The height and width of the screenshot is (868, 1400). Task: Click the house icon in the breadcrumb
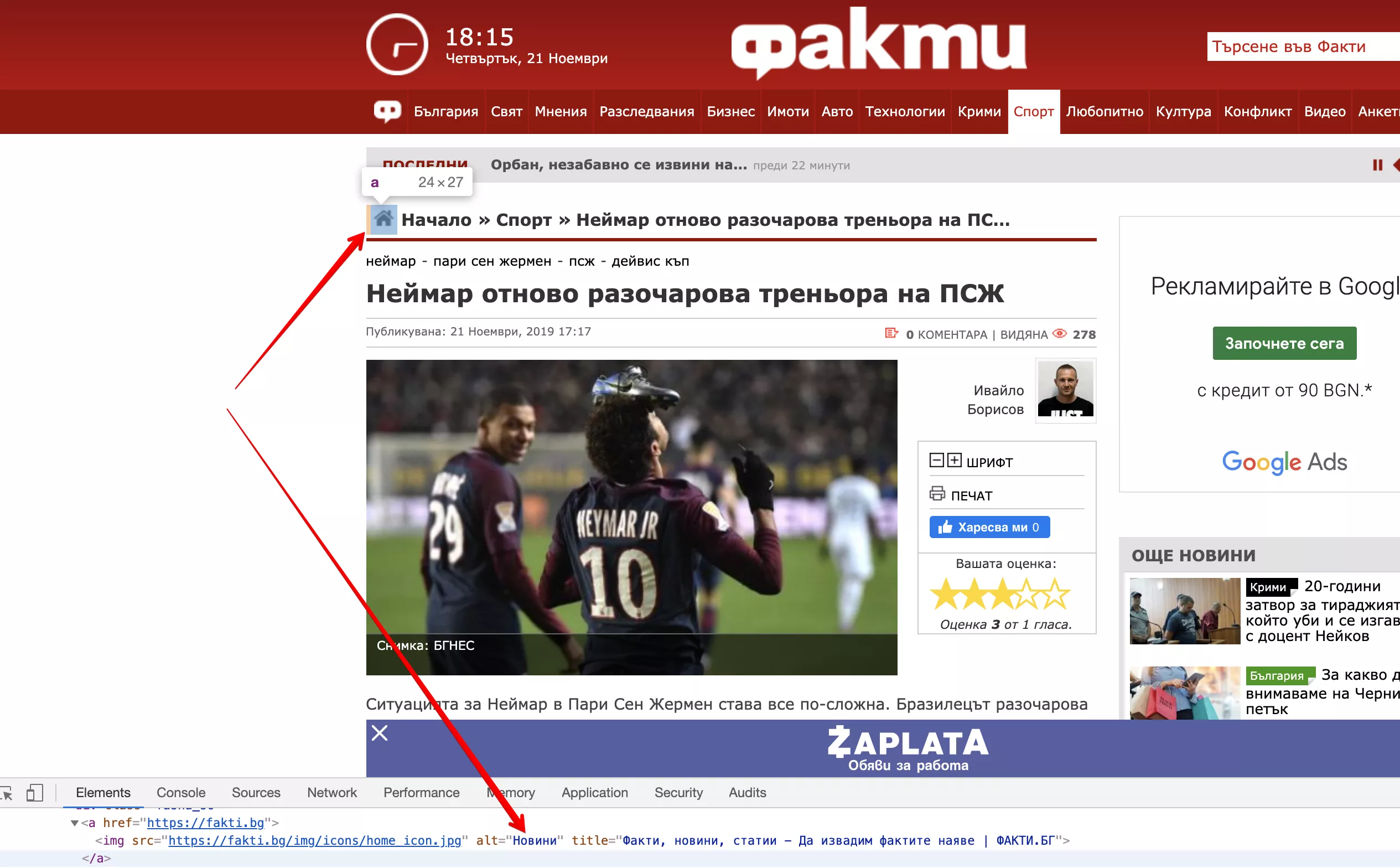pos(383,219)
